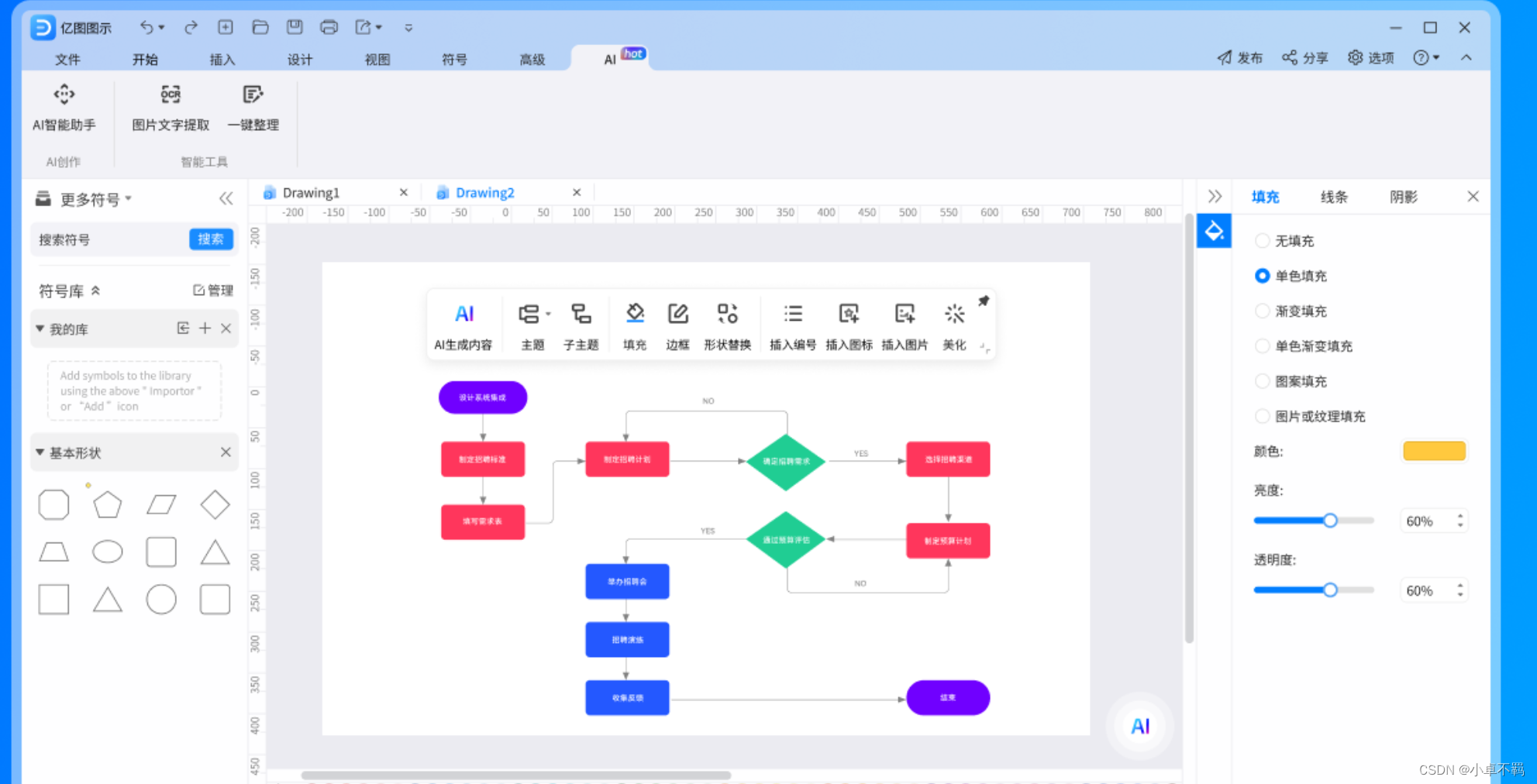Open floating AI assistant bubble
Screen dimensions: 1537x784
pos(1140,726)
